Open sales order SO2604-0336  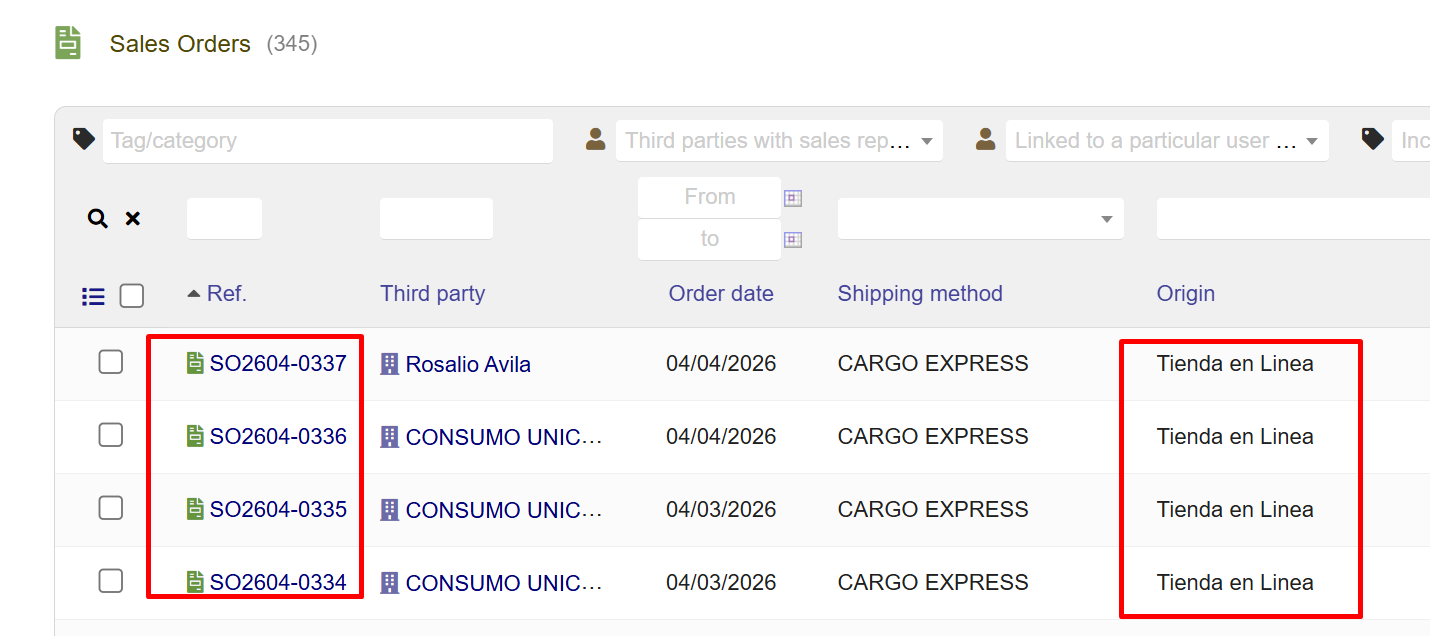(x=278, y=437)
